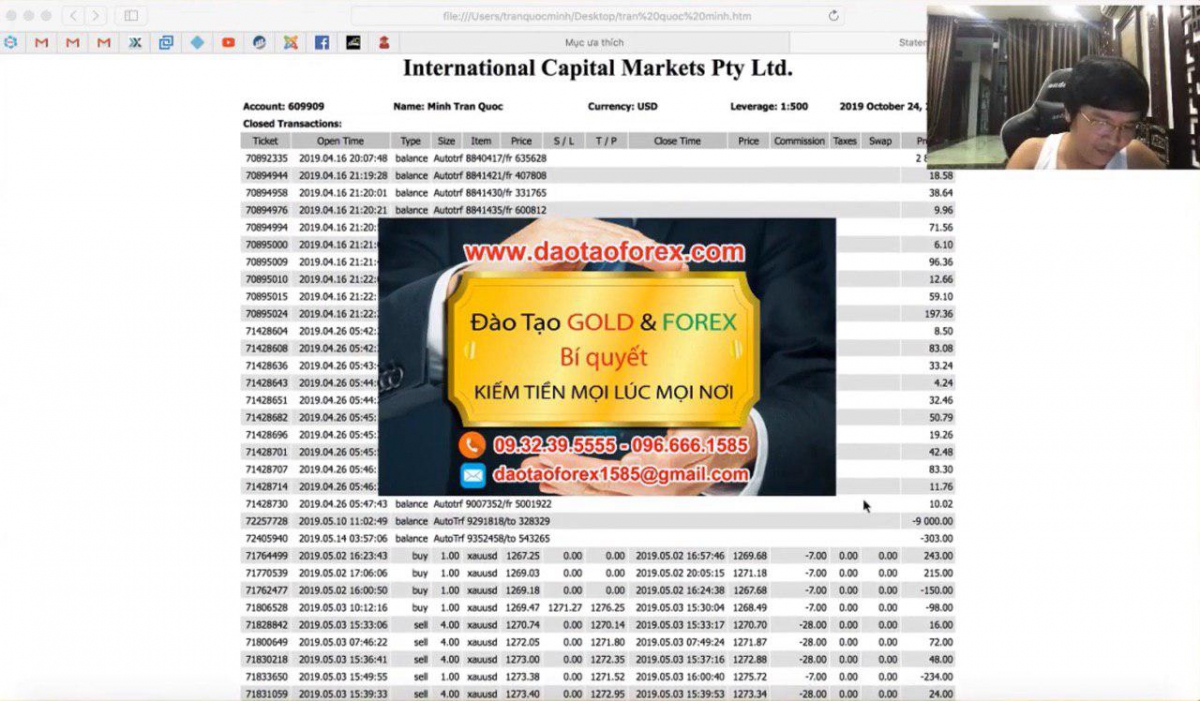
Task: Click the Type column header
Action: 411,141
